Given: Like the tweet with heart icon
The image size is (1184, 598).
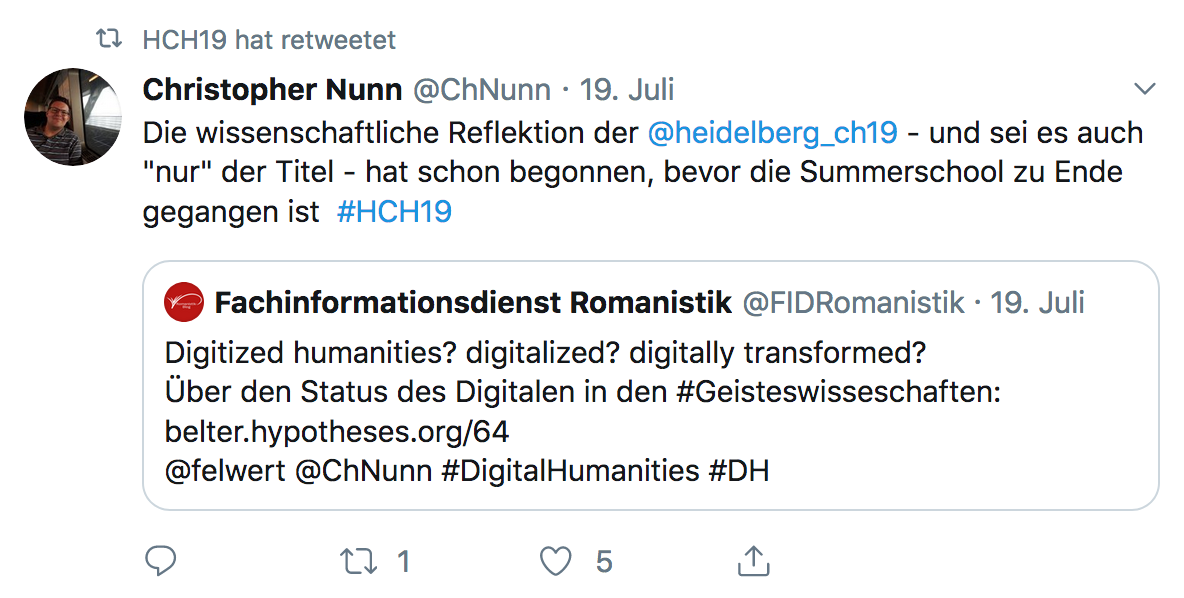Looking at the screenshot, I should click(x=555, y=561).
